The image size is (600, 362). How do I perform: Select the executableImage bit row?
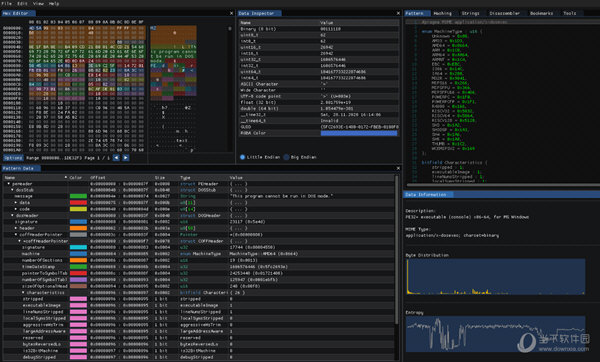pos(199,305)
